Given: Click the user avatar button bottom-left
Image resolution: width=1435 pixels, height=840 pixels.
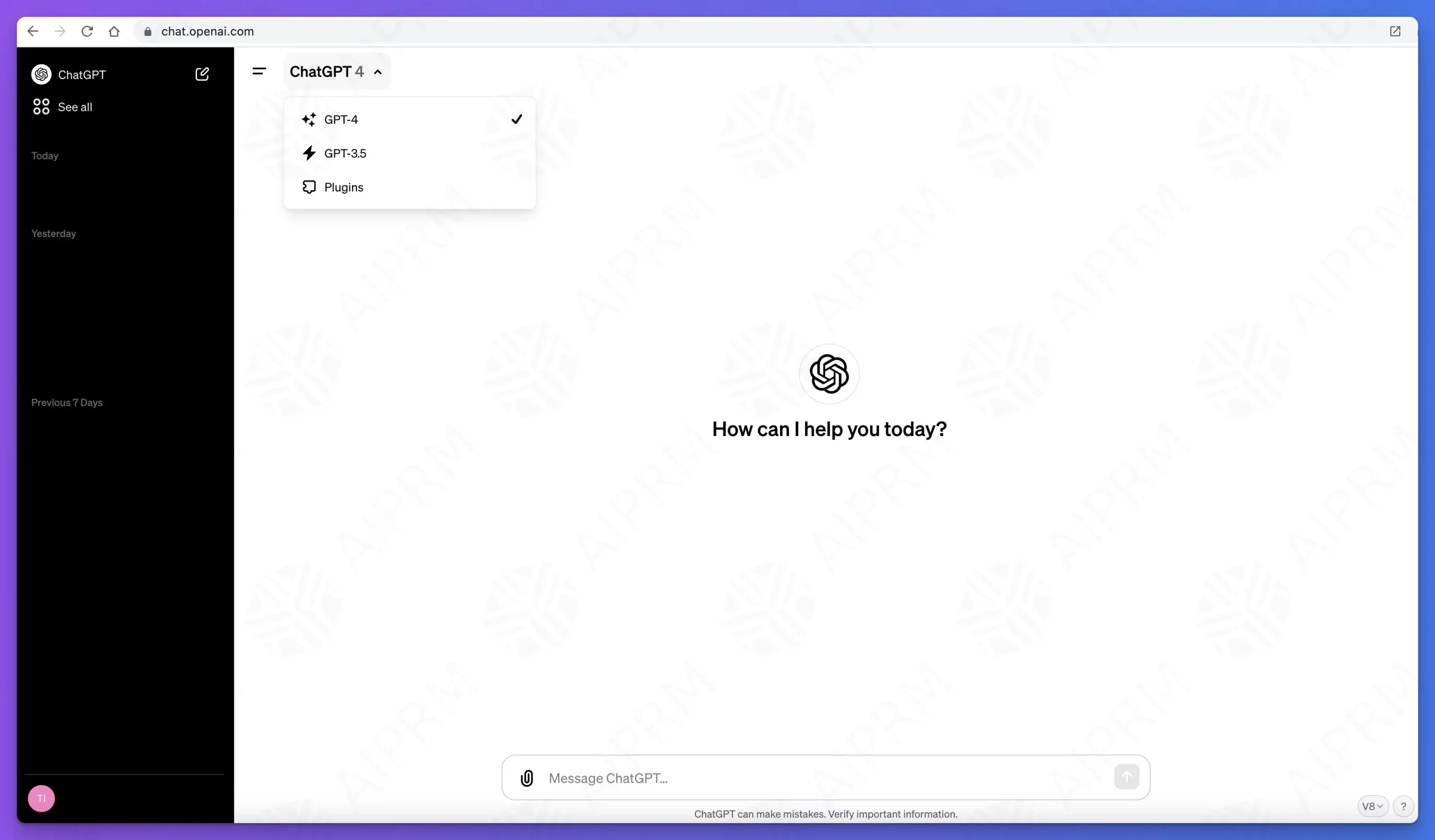Looking at the screenshot, I should [x=41, y=798].
